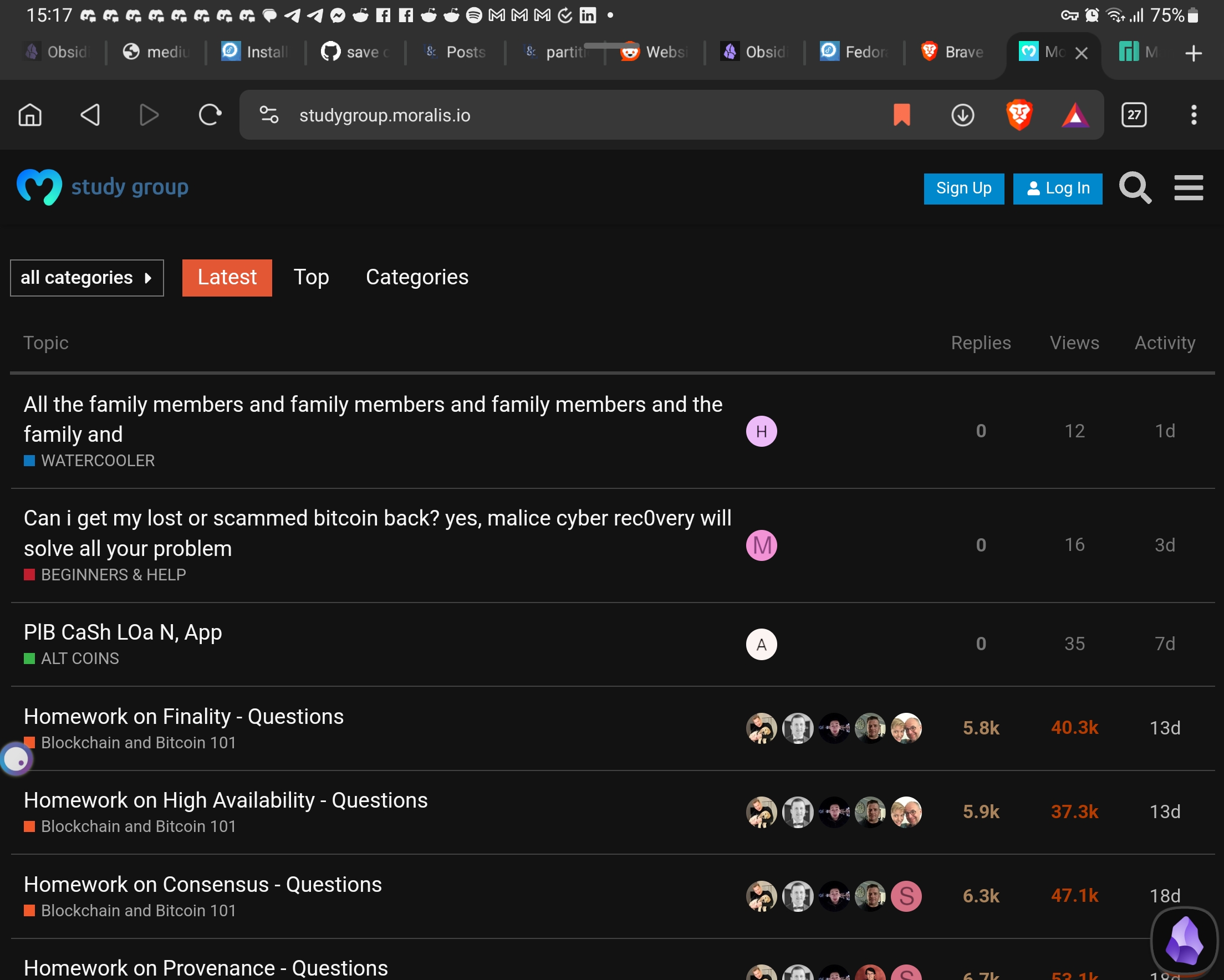The width and height of the screenshot is (1224, 980).
Task: Reload the page with refresh icon
Action: pyautogui.click(x=210, y=115)
